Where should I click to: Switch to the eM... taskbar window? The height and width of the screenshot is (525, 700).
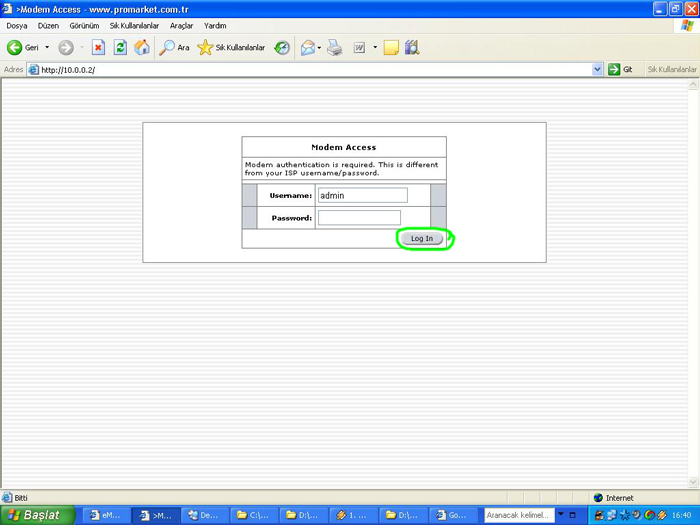click(107, 515)
